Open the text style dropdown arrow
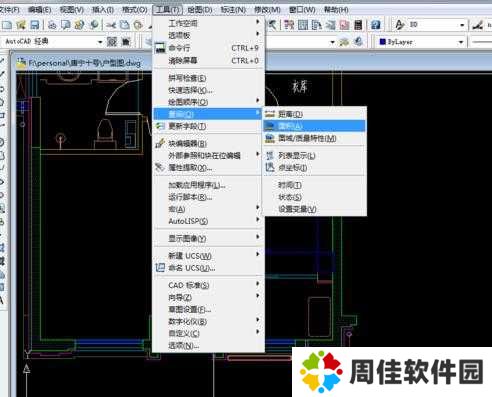 pos(462,25)
